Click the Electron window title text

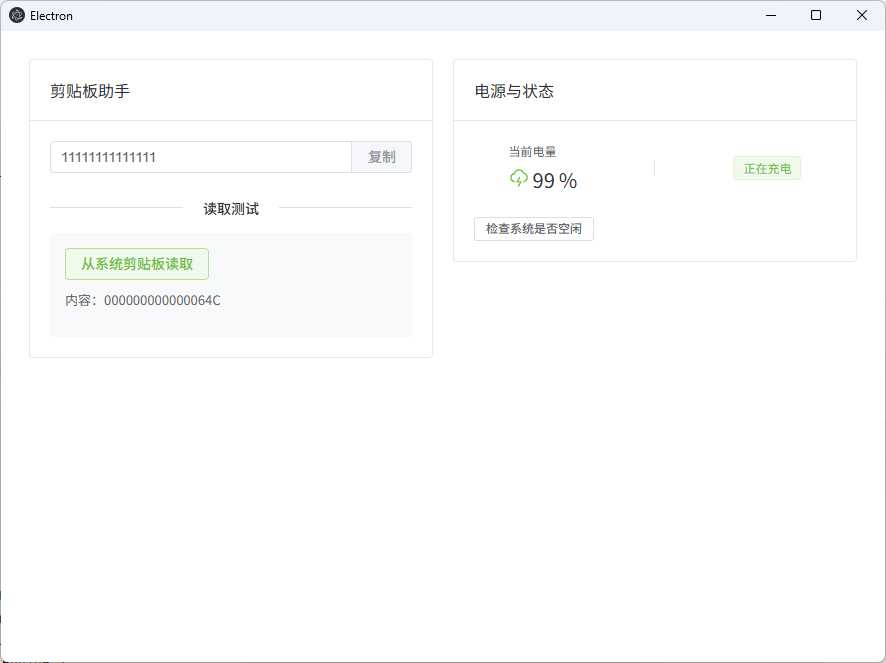(x=51, y=16)
